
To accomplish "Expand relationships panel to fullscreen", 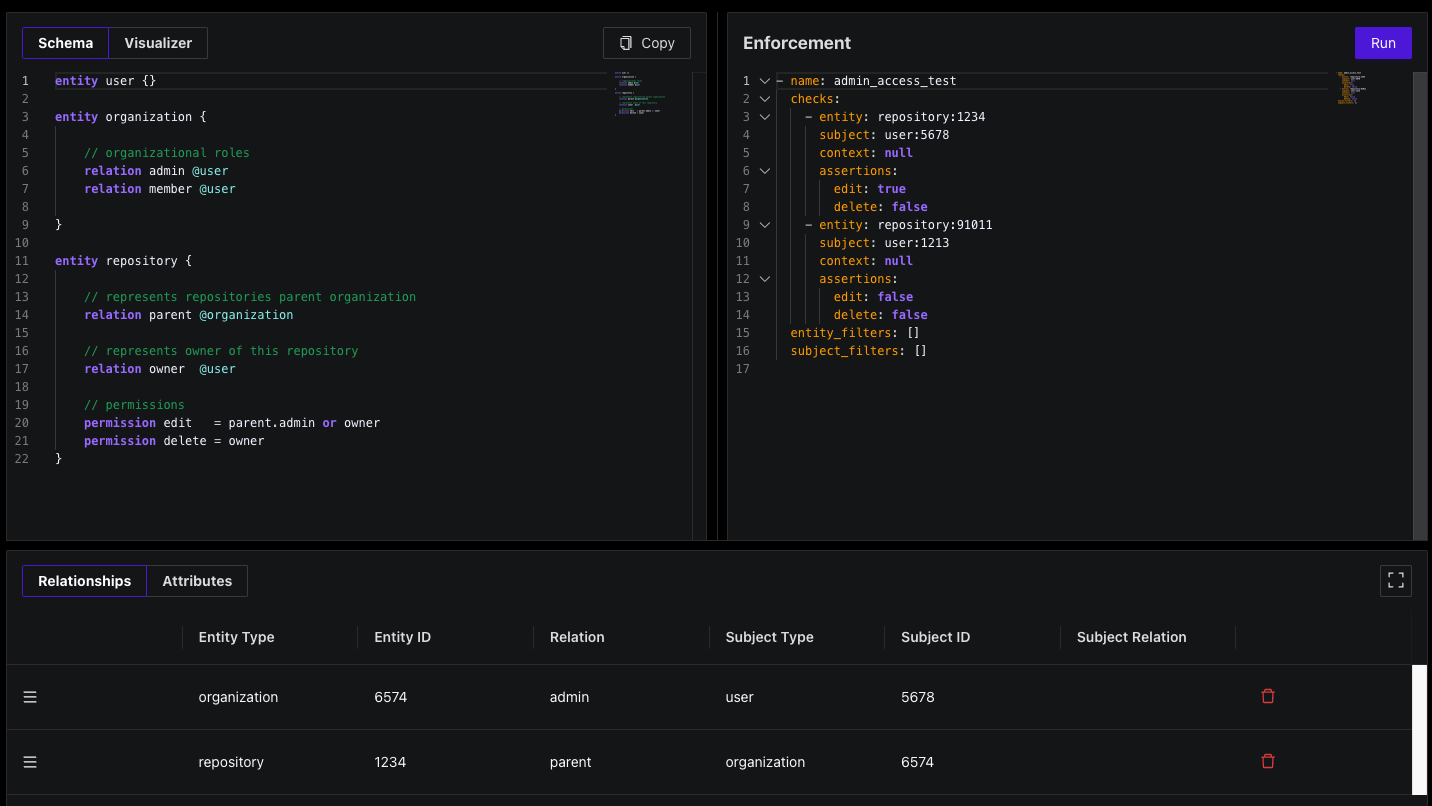I will pyautogui.click(x=1396, y=580).
